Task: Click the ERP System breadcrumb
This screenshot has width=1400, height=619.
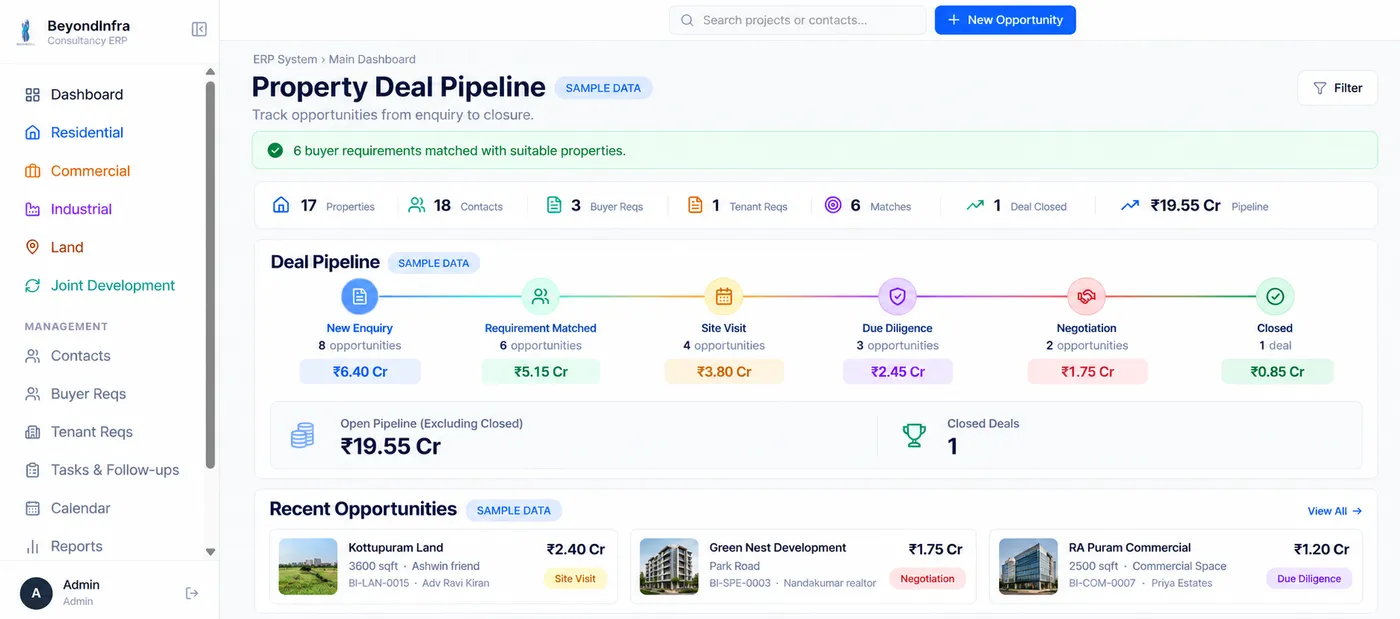Action: tap(285, 59)
